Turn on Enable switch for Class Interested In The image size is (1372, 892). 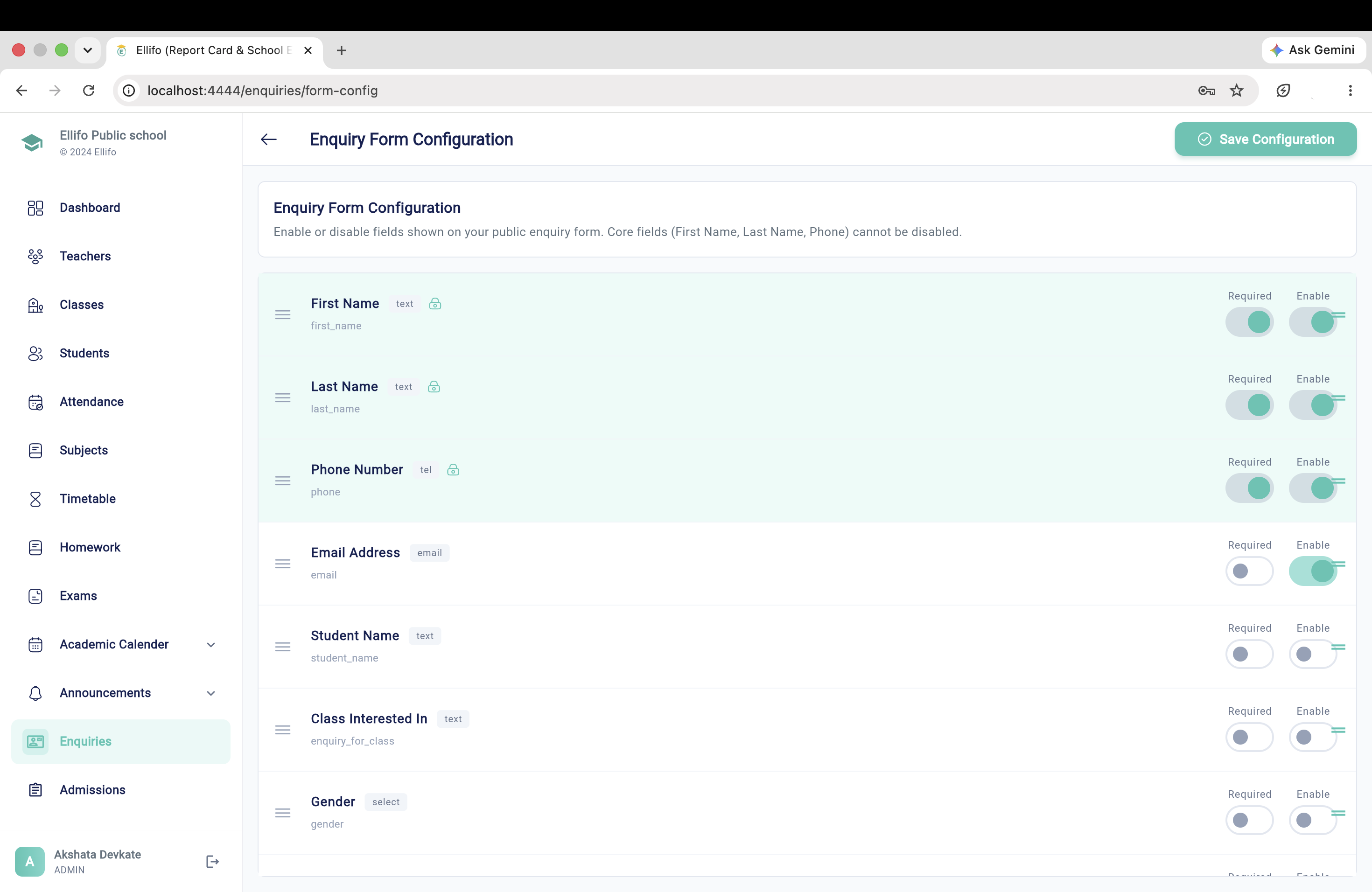click(1313, 737)
